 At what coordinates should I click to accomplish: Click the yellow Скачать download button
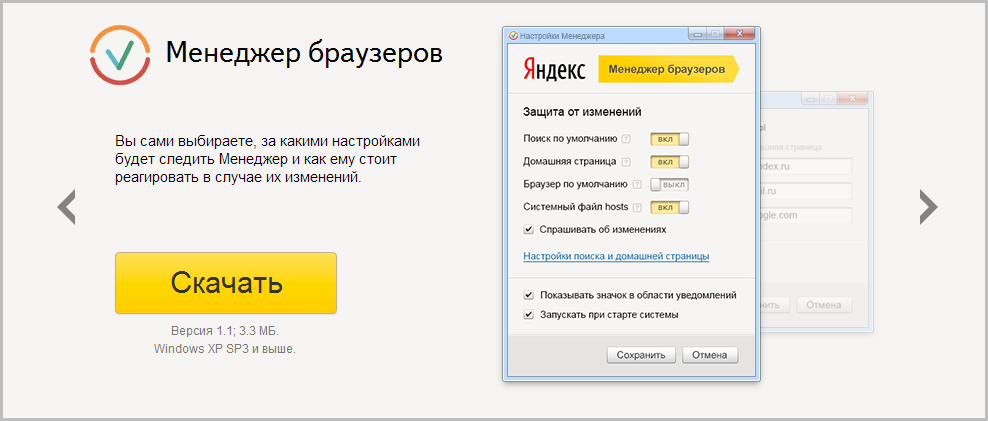coord(226,283)
